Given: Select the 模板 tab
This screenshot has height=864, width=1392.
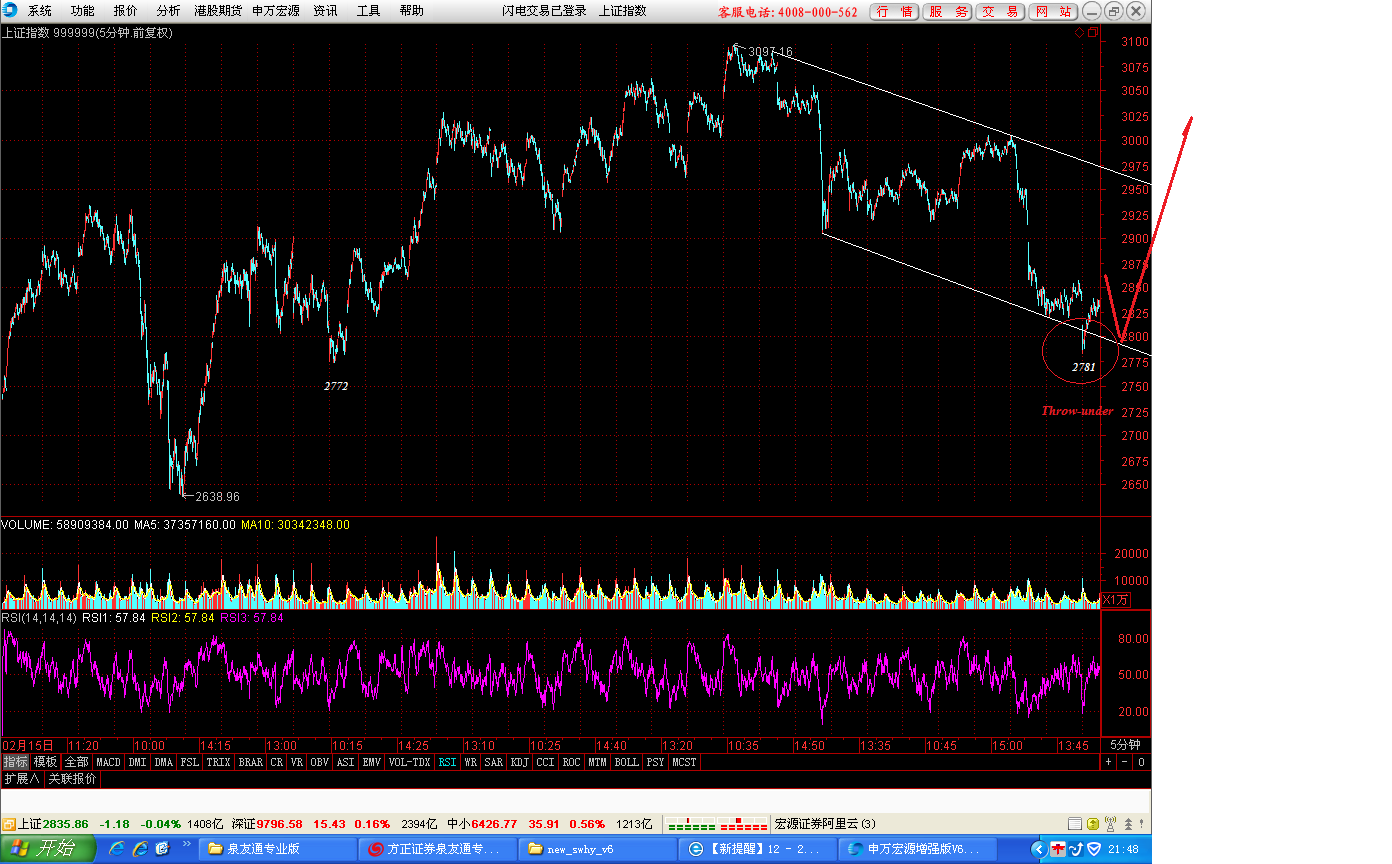Looking at the screenshot, I should (x=46, y=762).
